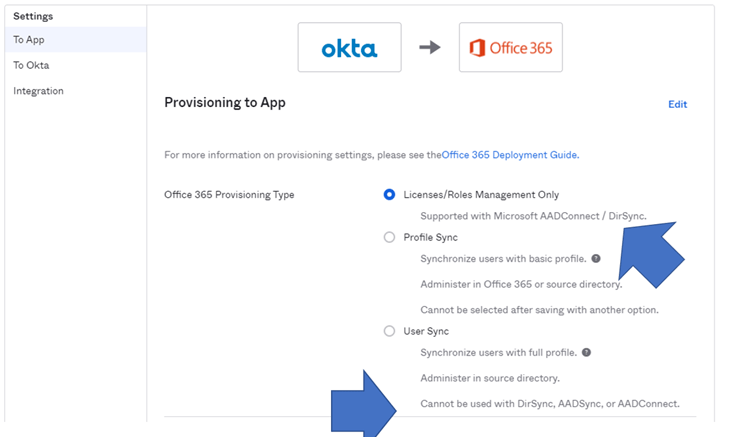Image resolution: width=729 pixels, height=437 pixels.
Task: Click the Provisioning to App heading
Action: (224, 103)
